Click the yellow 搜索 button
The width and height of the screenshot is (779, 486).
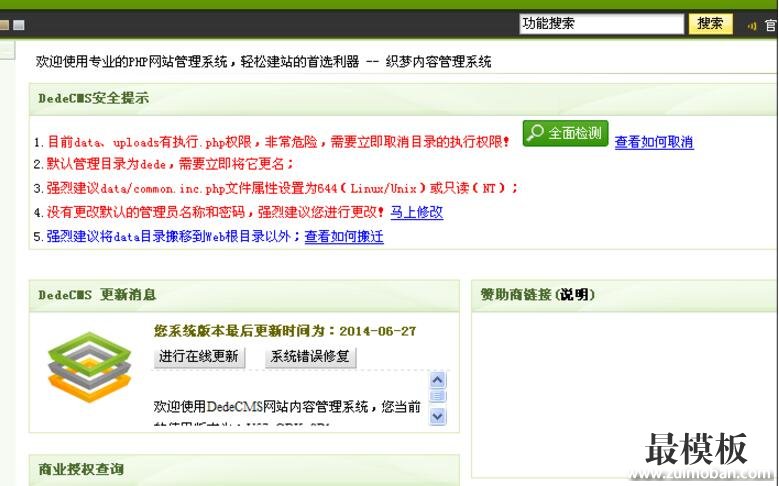[710, 23]
